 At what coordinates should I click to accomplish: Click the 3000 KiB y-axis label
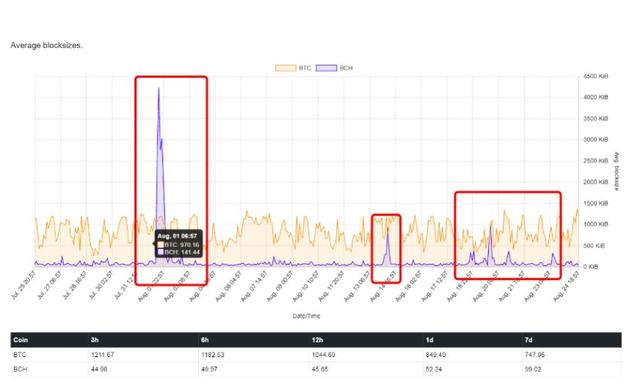click(x=596, y=140)
